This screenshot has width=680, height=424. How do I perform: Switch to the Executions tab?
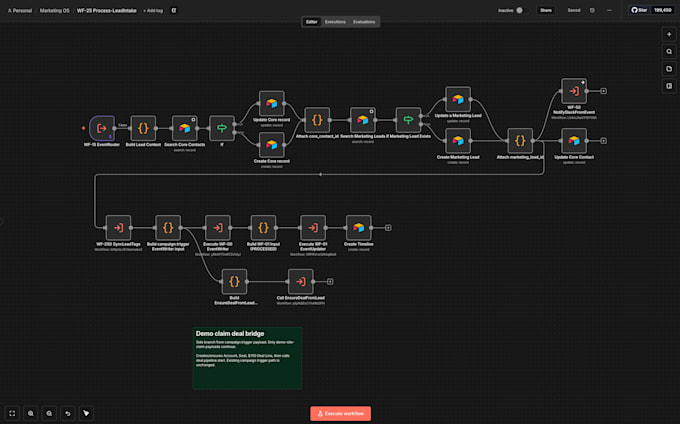335,22
